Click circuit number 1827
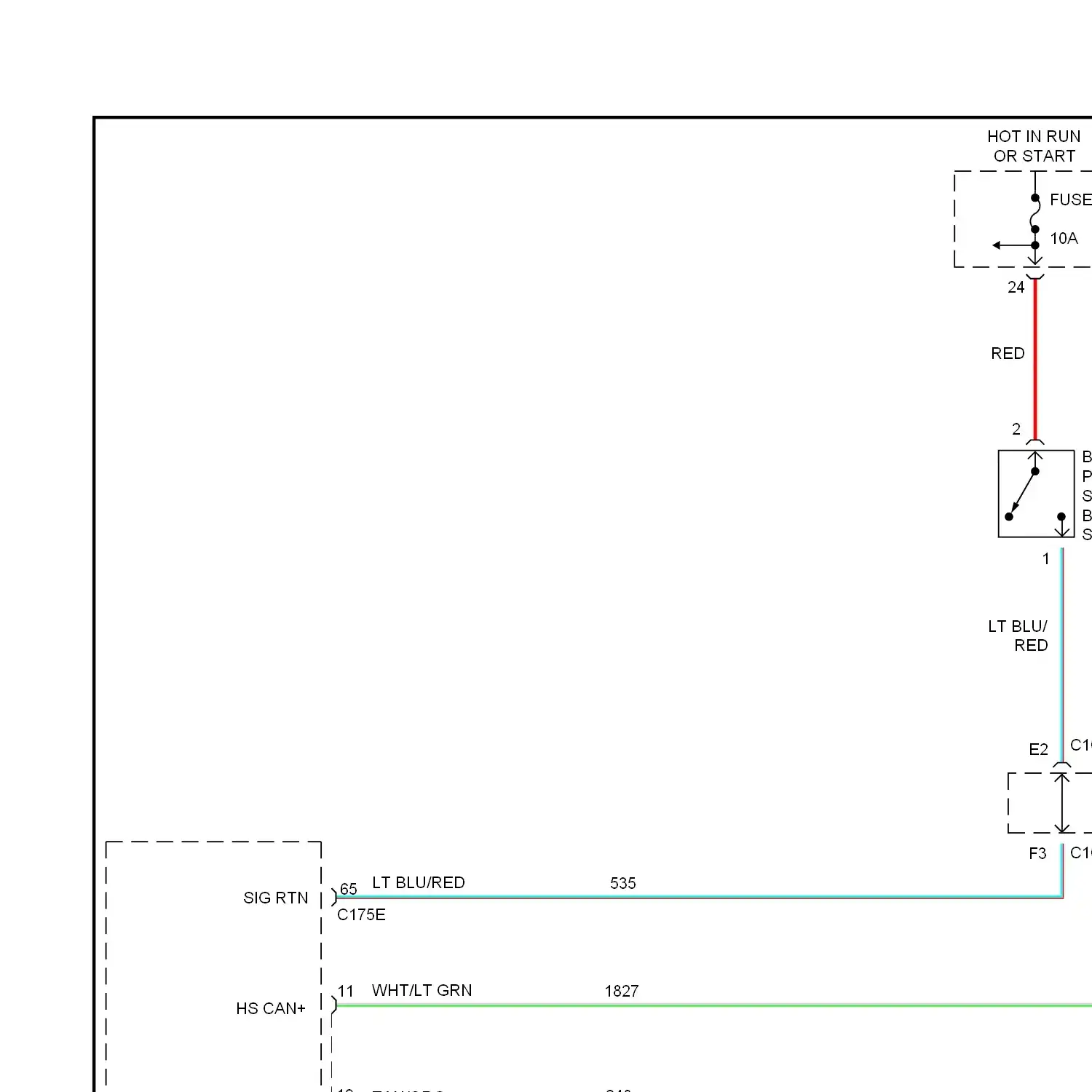The image size is (1092, 1092). point(622,992)
